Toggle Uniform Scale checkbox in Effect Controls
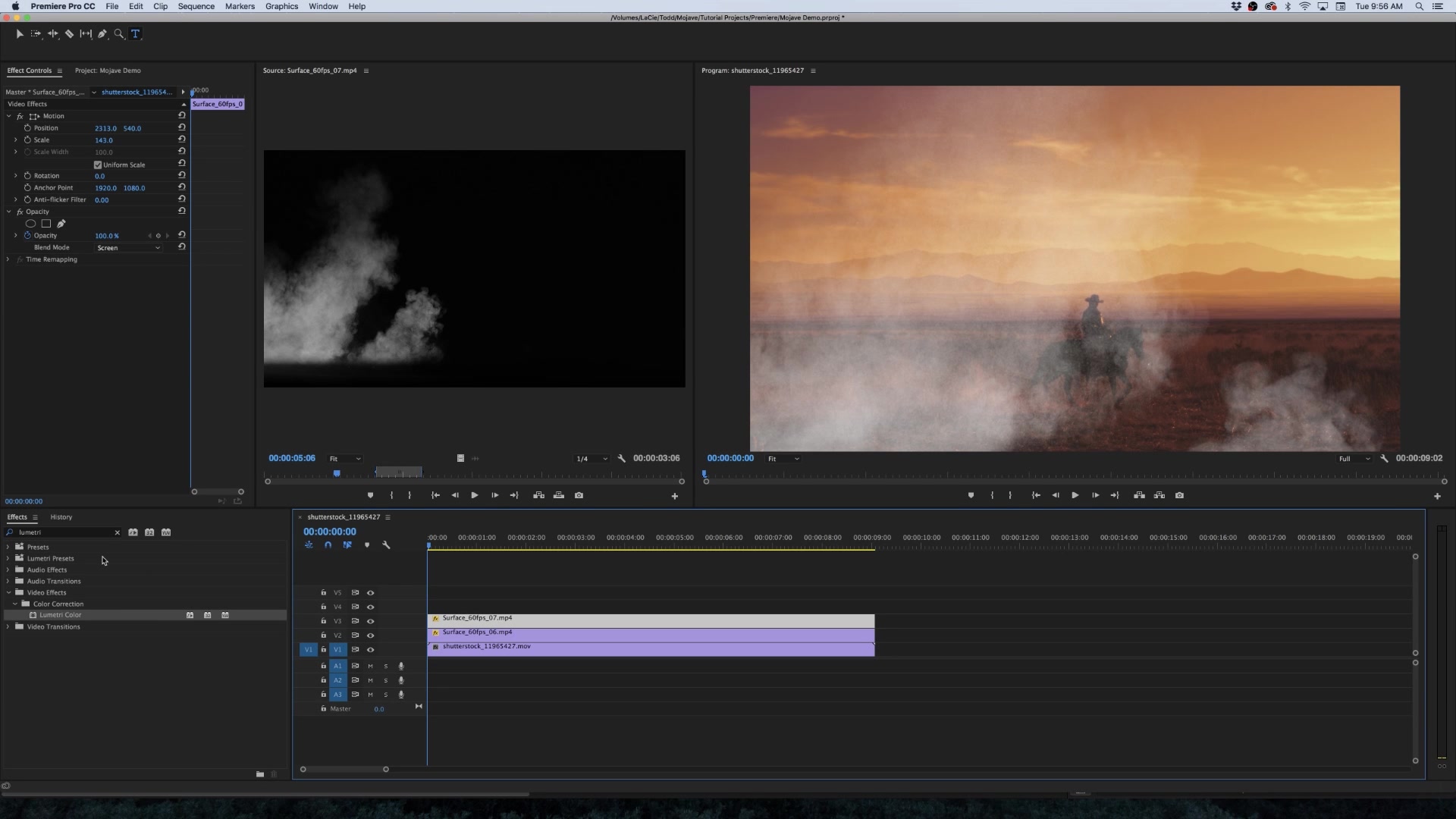Image resolution: width=1456 pixels, height=819 pixels. pyautogui.click(x=98, y=163)
